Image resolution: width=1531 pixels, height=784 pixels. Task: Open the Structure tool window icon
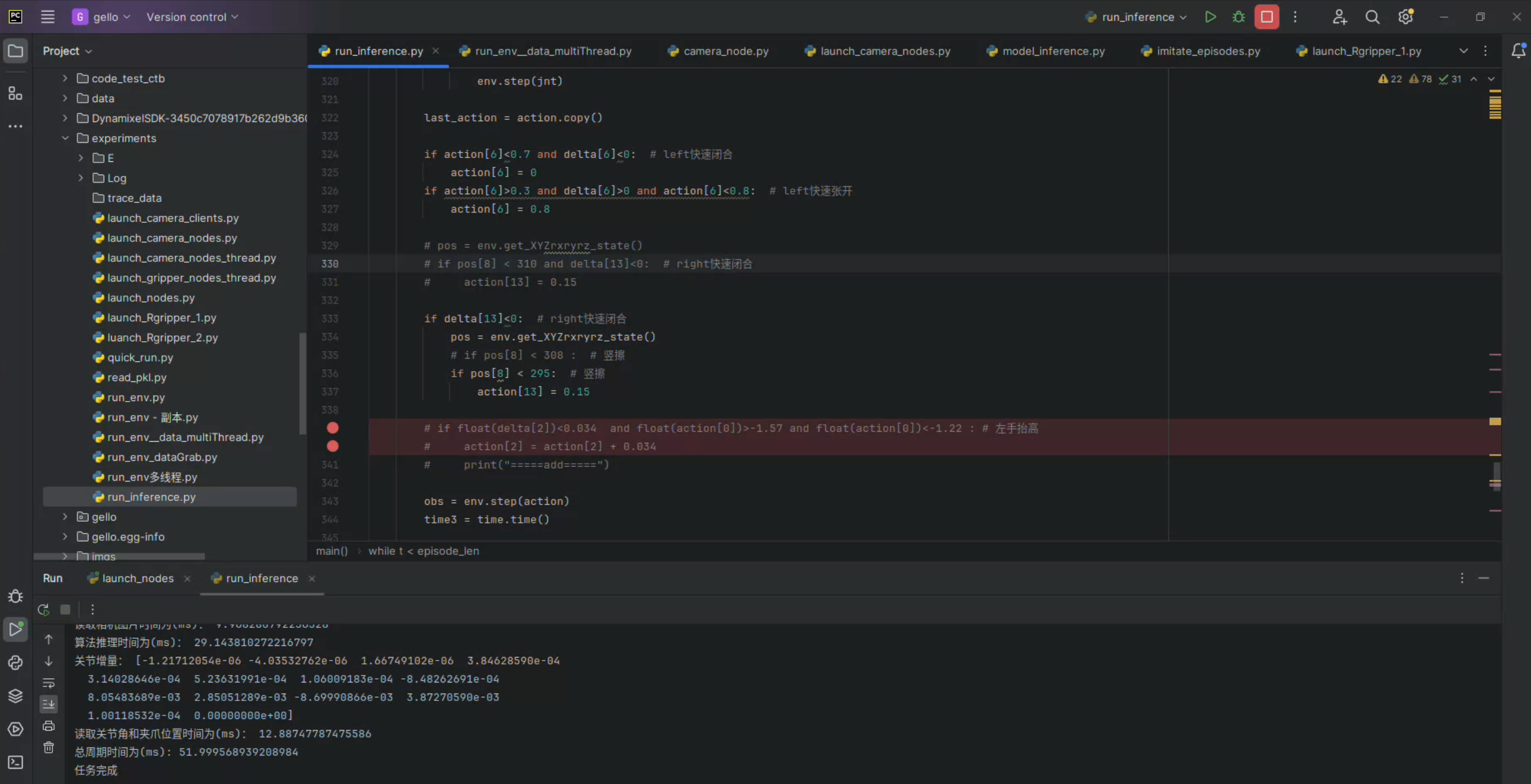[x=15, y=93]
